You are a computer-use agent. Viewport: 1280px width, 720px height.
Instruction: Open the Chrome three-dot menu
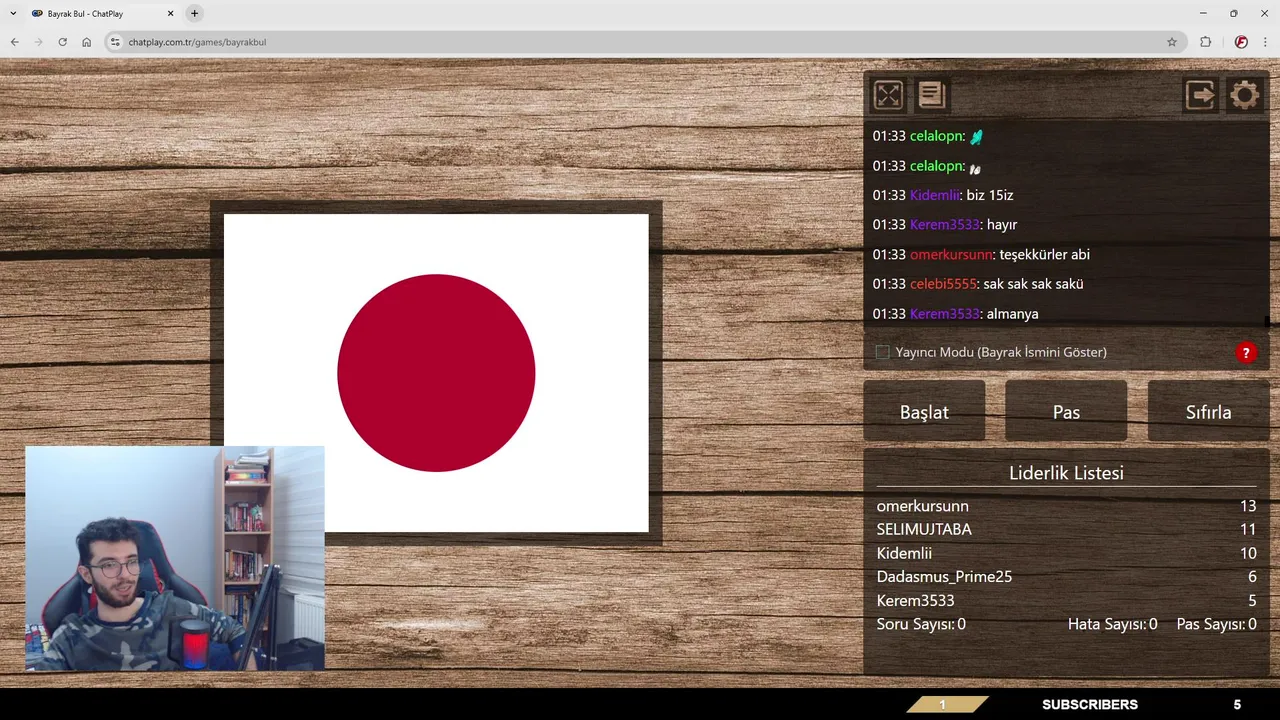[1265, 42]
